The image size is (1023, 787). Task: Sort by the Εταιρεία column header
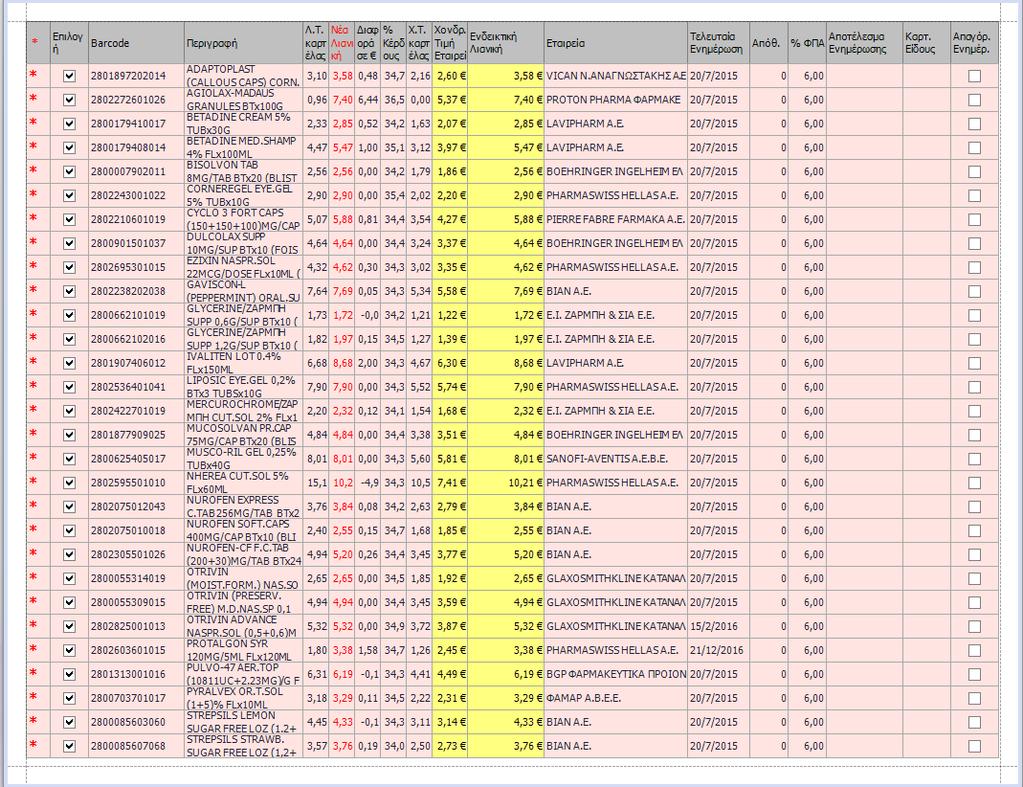point(615,43)
